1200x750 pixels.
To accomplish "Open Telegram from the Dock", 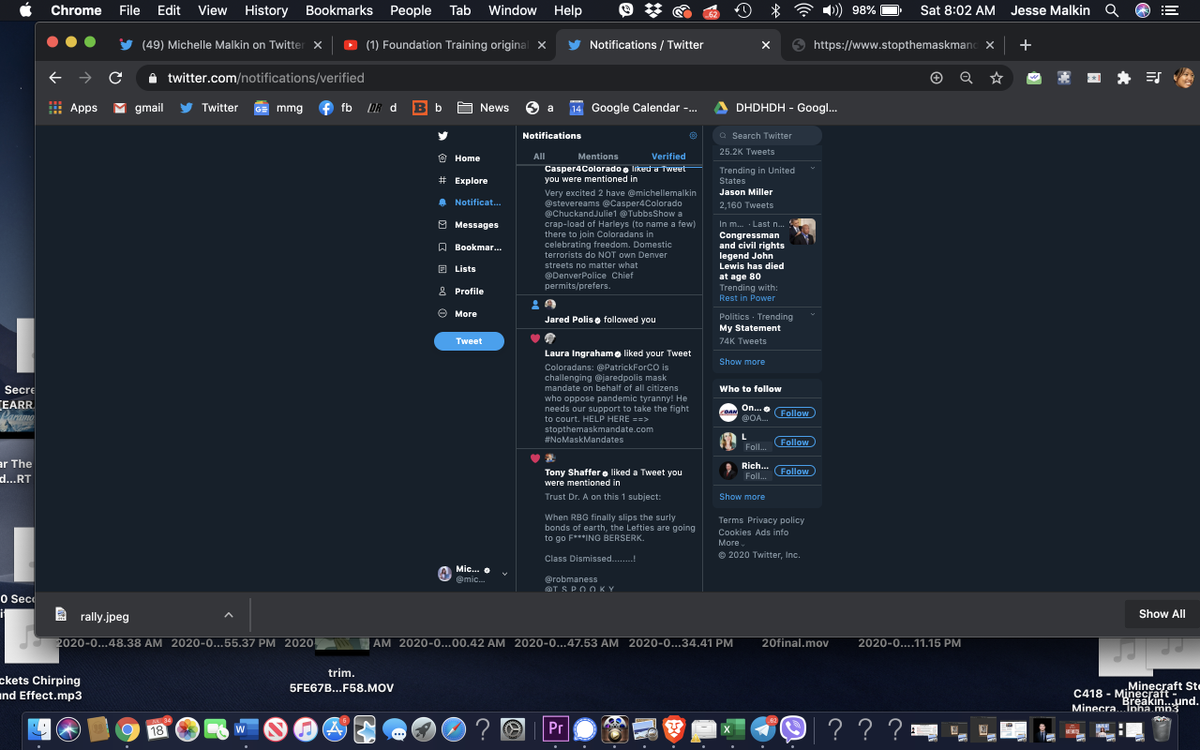I will pos(761,729).
